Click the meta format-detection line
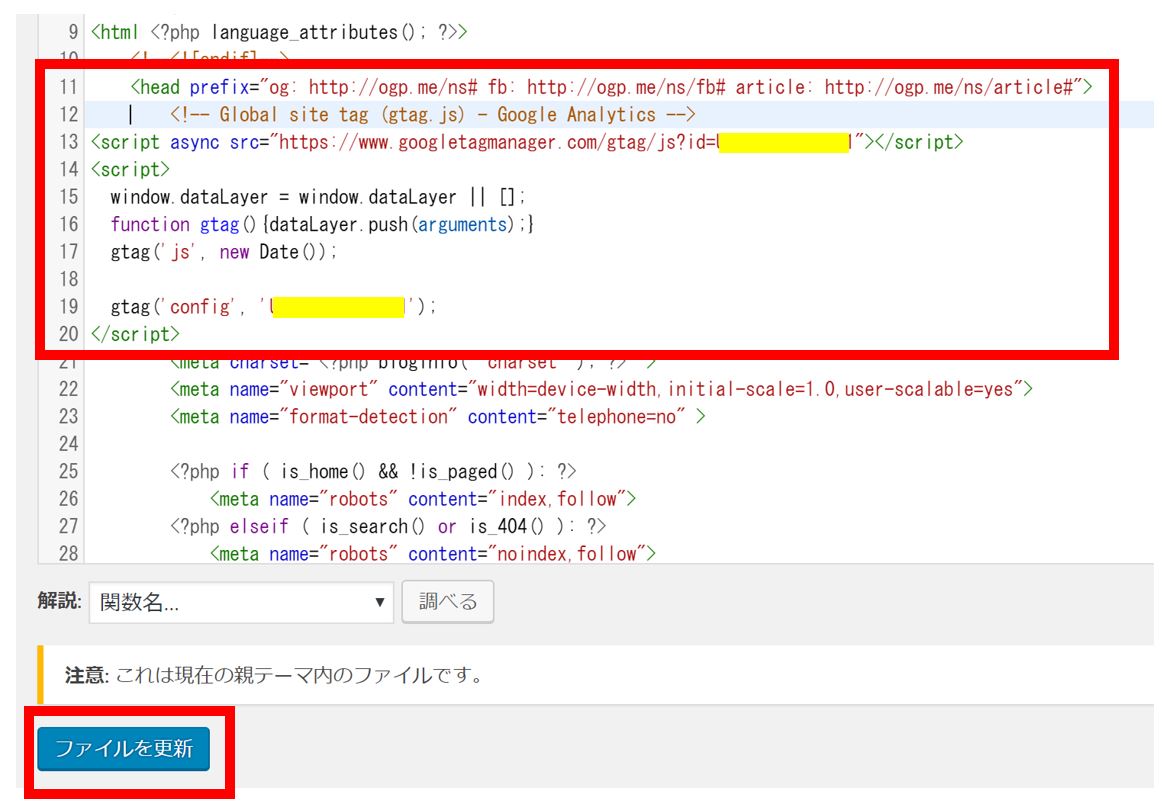The image size is (1162, 808). pyautogui.click(x=437, y=417)
